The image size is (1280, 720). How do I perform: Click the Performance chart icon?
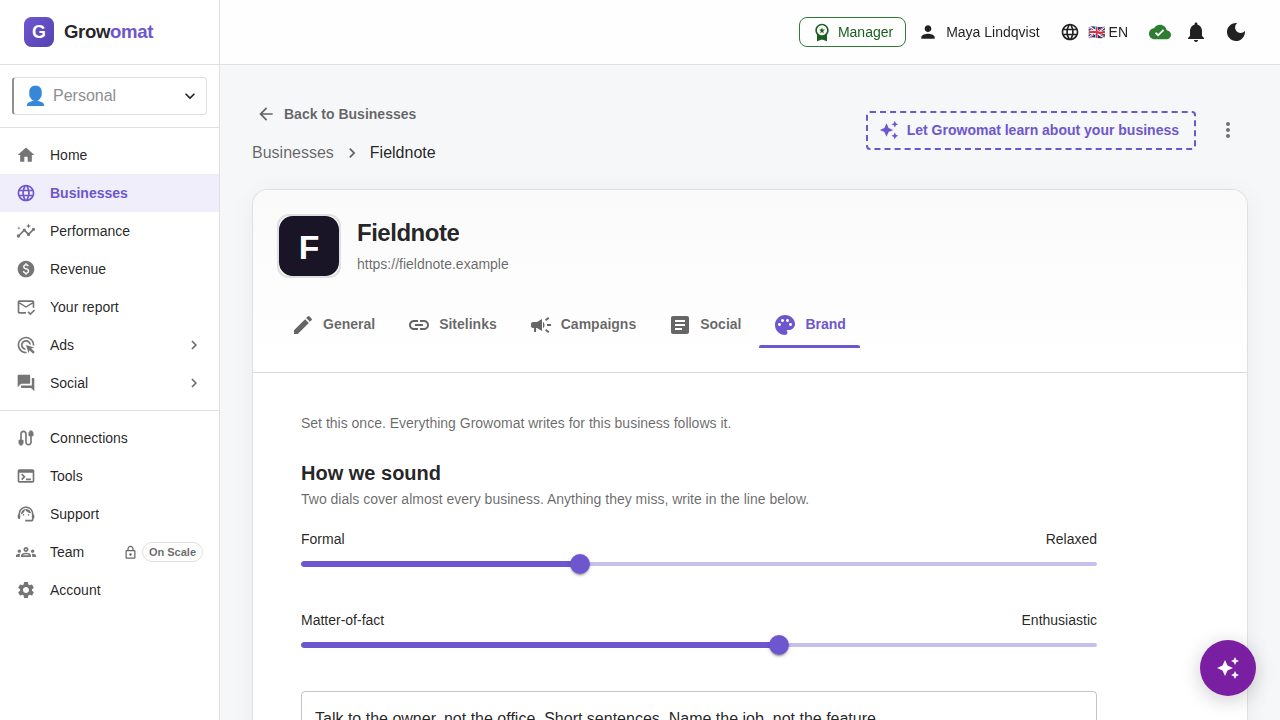27,231
